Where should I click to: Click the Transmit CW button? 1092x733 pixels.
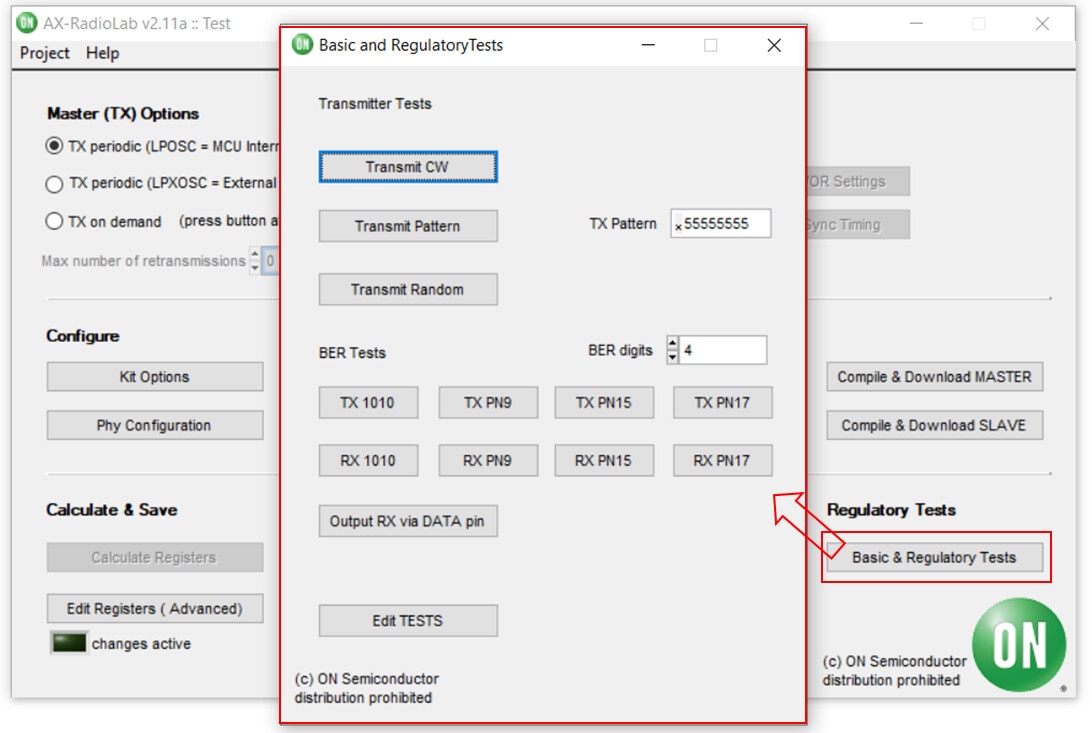pyautogui.click(x=407, y=167)
